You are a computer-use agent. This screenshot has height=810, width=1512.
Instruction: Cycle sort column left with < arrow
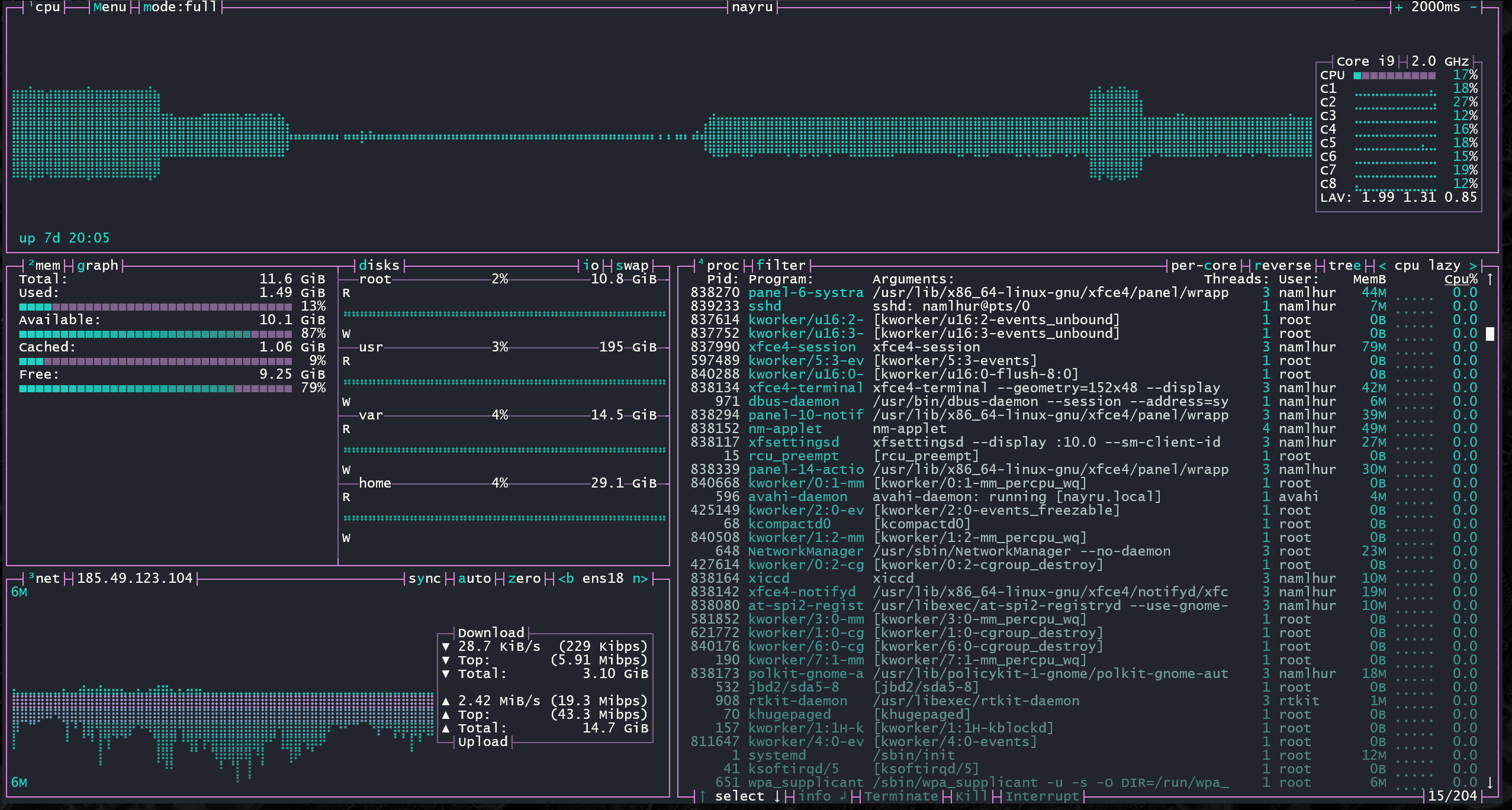click(x=1382, y=266)
